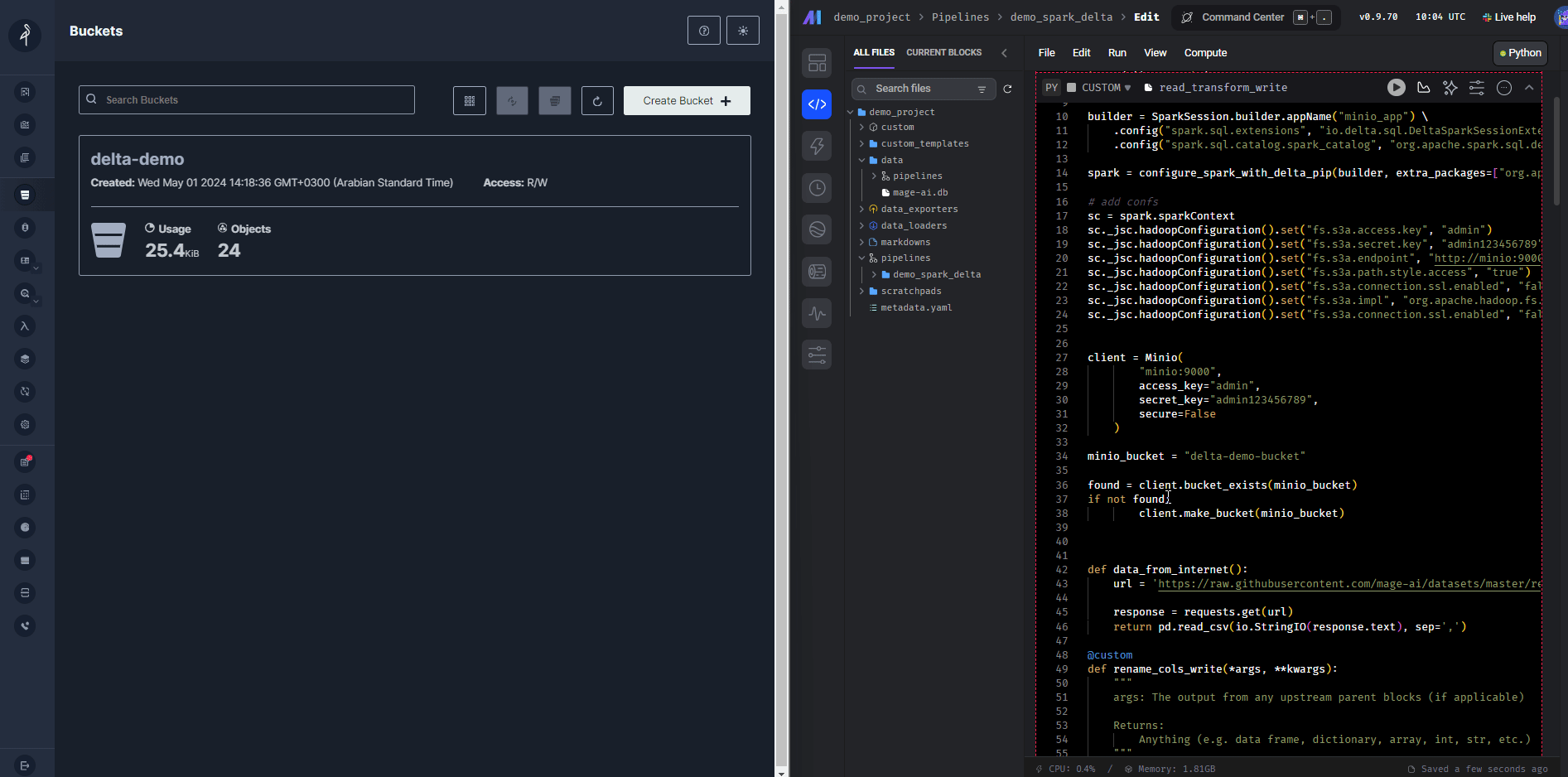The width and height of the screenshot is (1568, 777).
Task: Refresh the file browser tree
Action: point(1007,89)
